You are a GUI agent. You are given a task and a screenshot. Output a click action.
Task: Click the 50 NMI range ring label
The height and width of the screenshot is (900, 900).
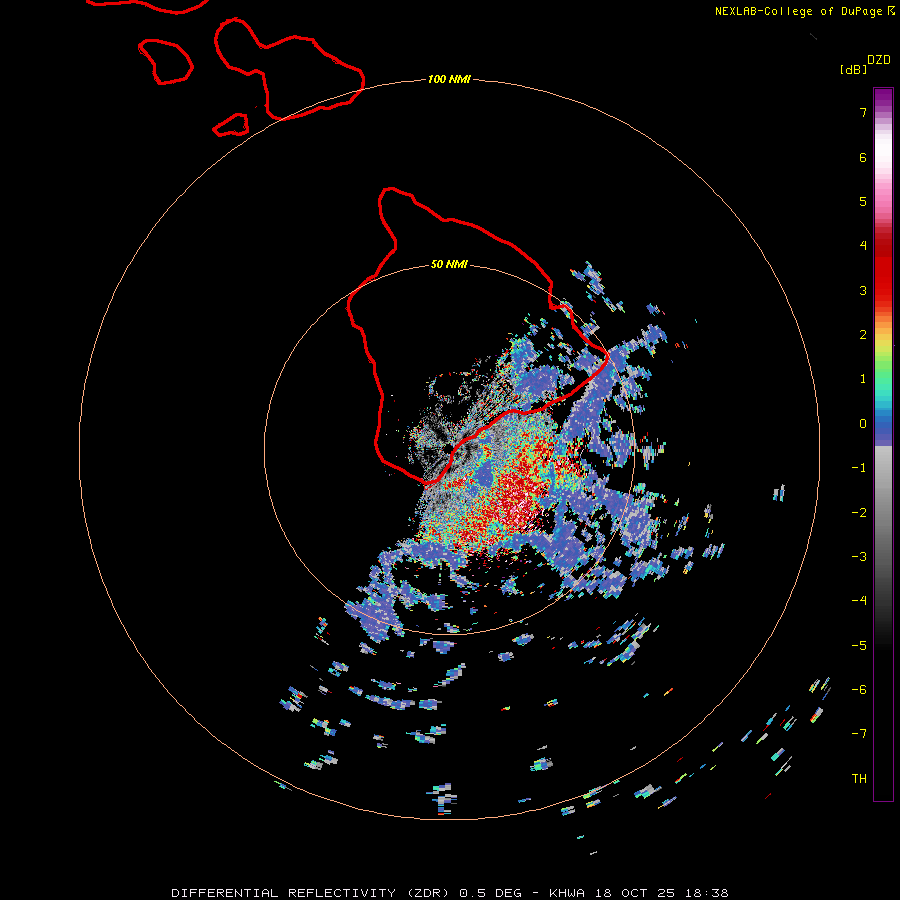449,265
